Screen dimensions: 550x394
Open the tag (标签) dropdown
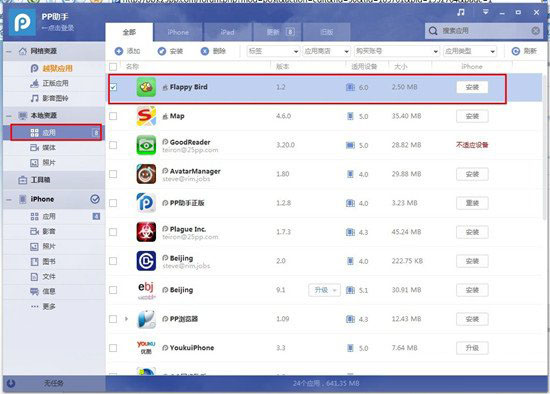click(x=273, y=51)
